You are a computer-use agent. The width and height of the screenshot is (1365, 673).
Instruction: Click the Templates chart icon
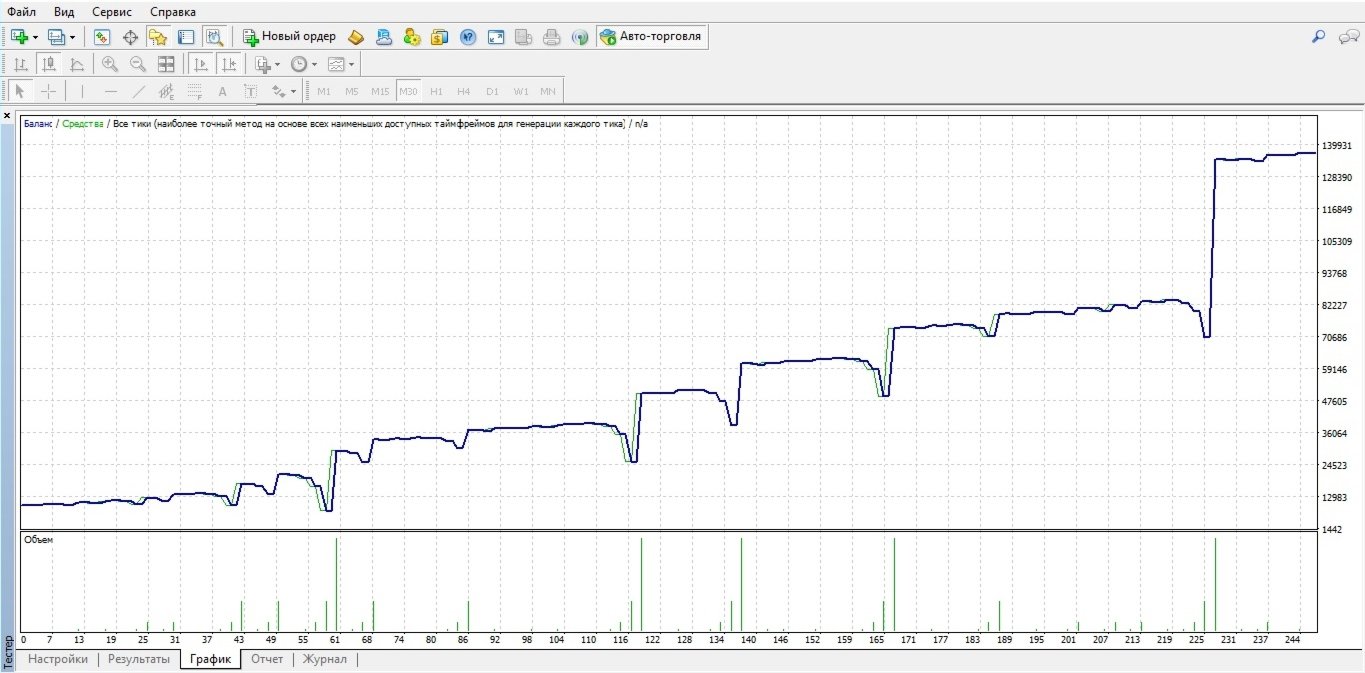pos(336,64)
